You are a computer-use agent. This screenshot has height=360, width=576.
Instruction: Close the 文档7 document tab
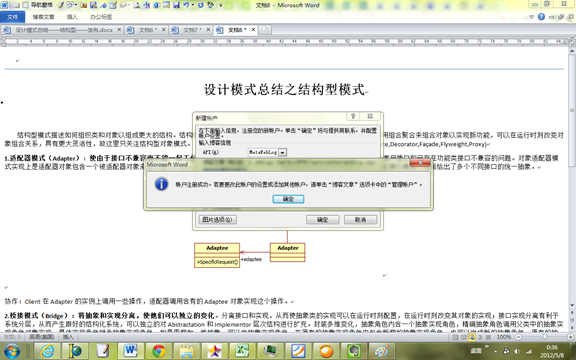(208, 30)
